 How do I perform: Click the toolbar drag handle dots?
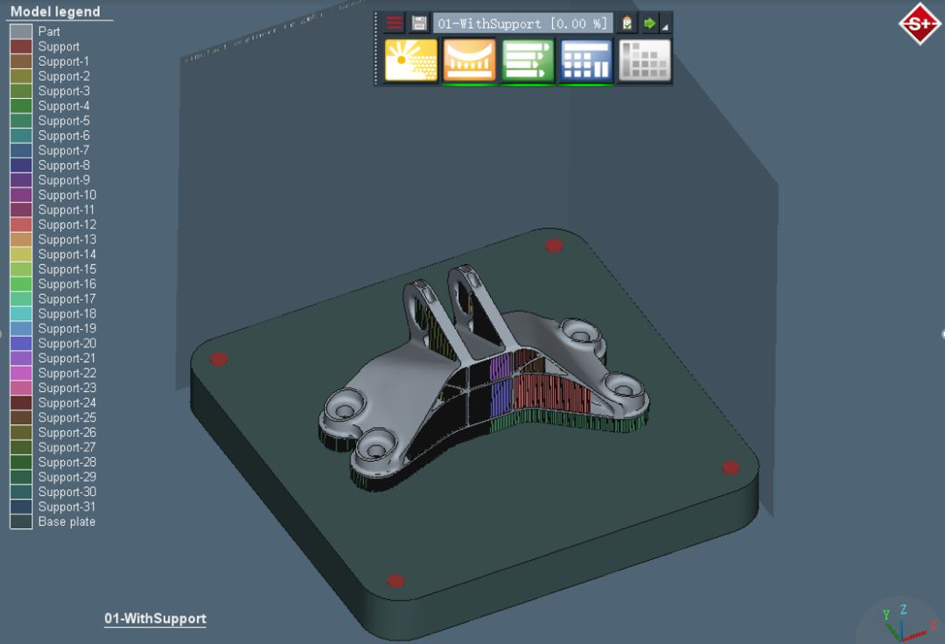[x=377, y=48]
